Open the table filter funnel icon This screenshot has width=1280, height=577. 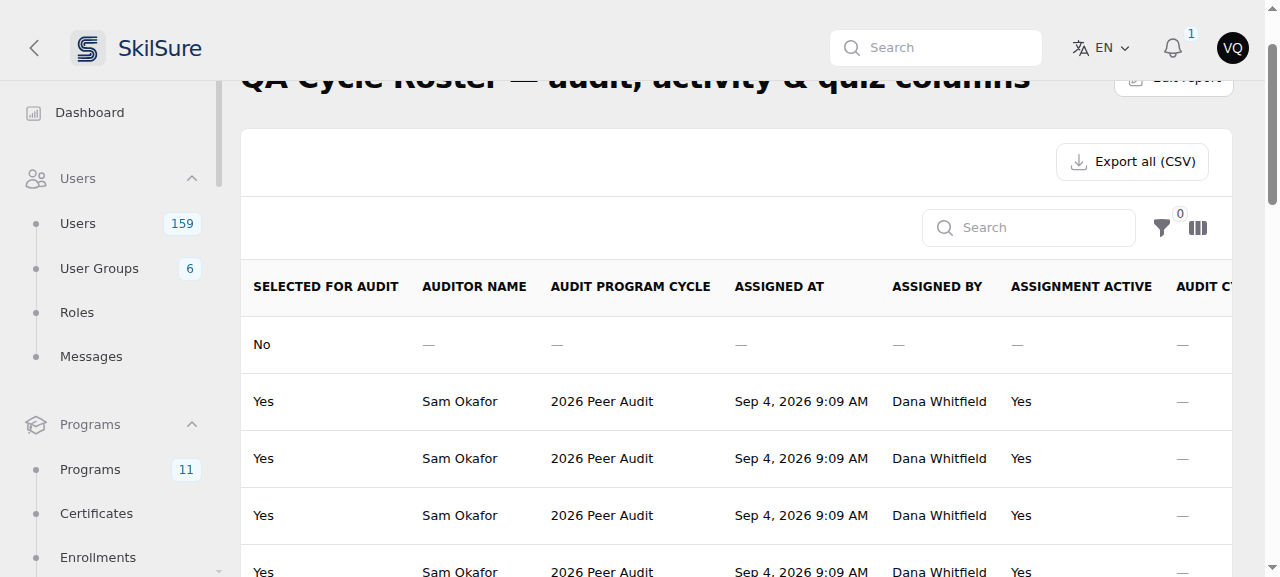tap(1161, 228)
